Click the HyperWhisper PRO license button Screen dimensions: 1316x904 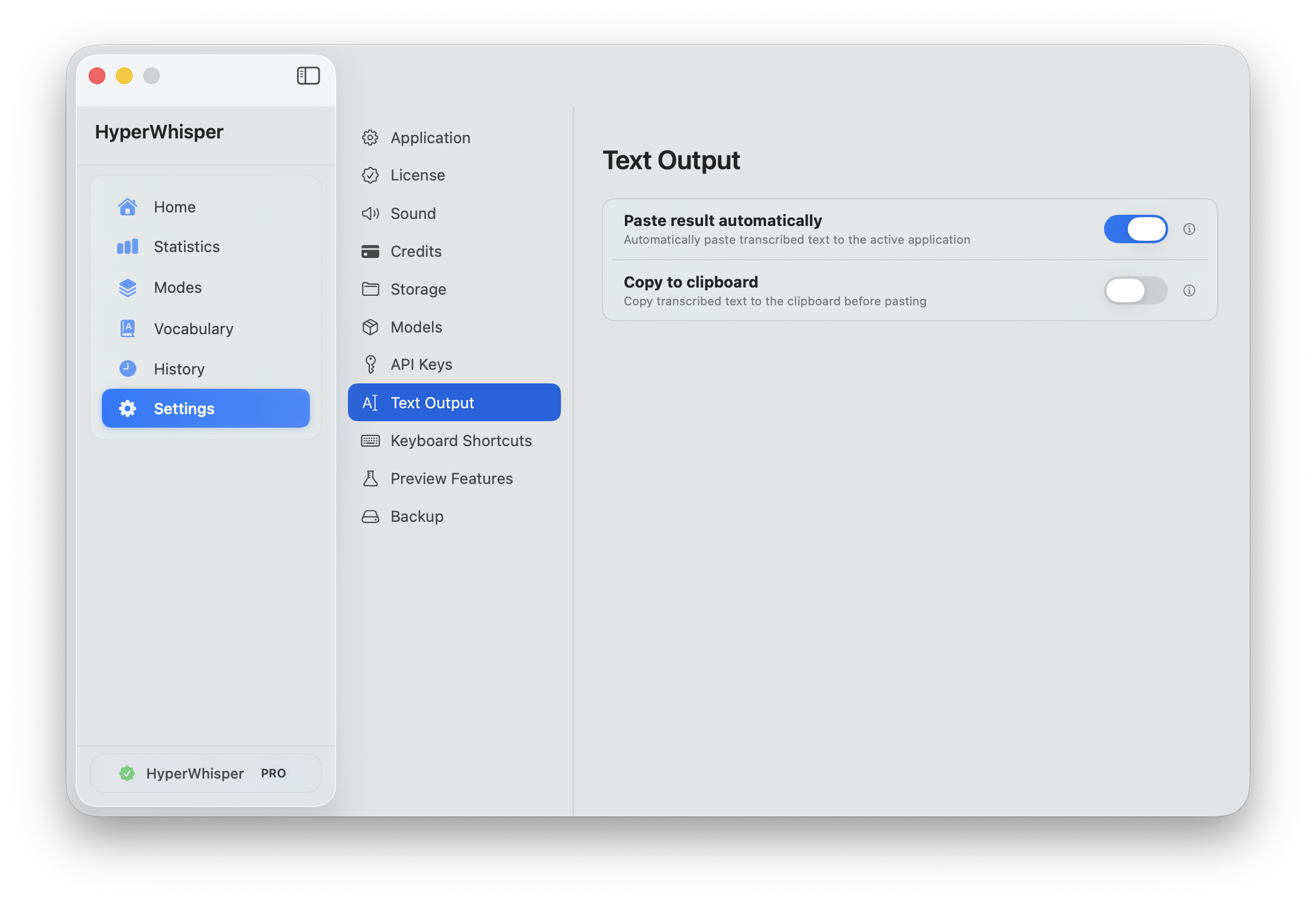(x=206, y=773)
